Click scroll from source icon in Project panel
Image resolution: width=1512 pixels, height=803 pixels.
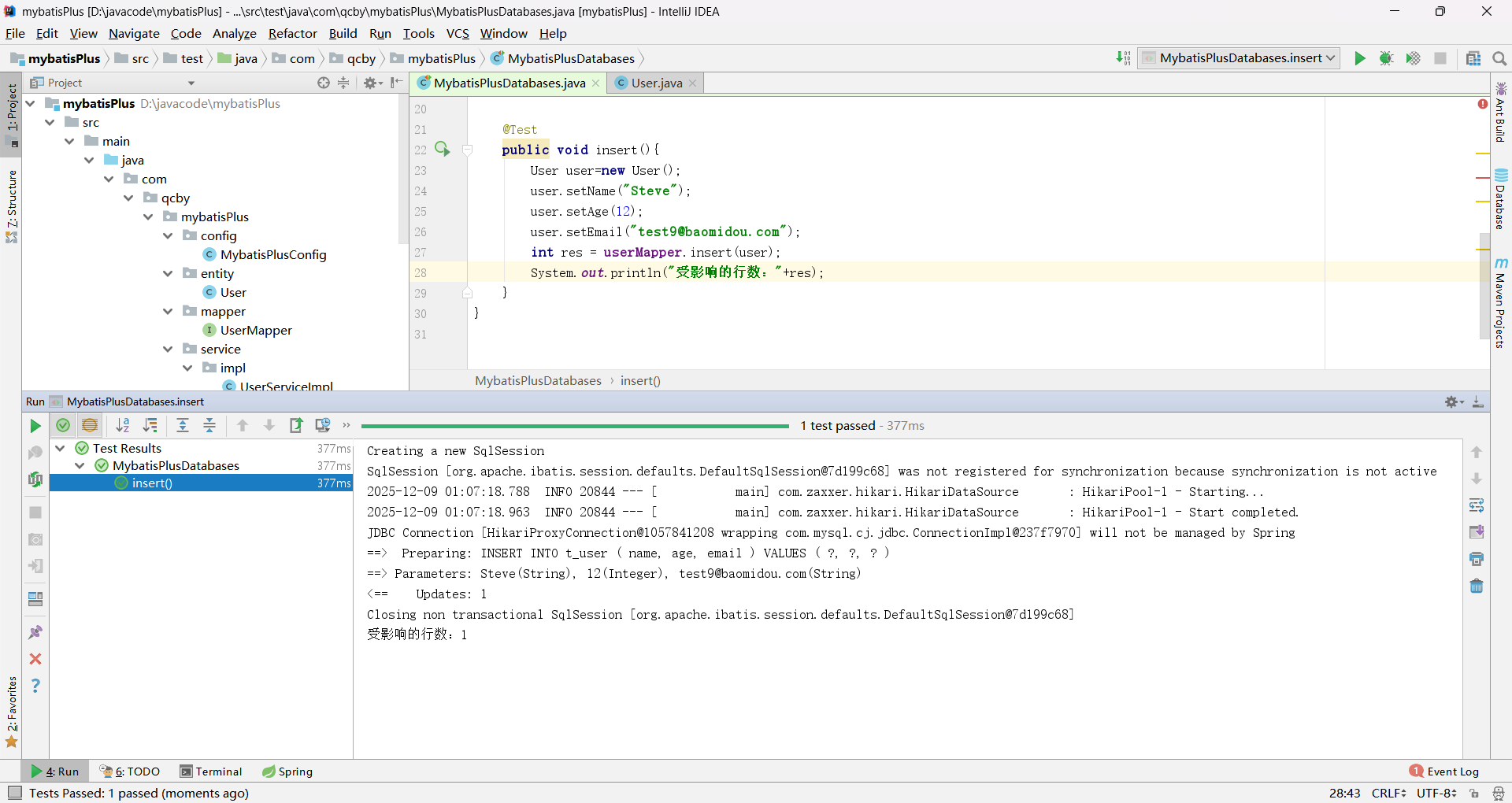[324, 83]
